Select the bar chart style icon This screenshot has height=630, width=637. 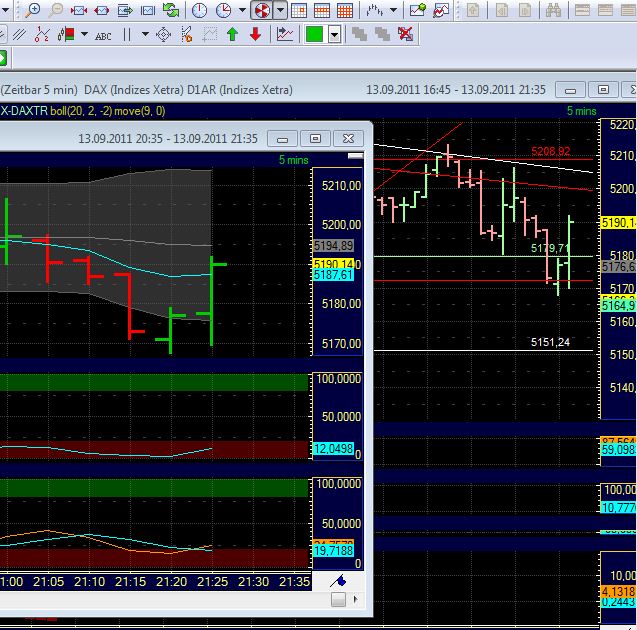pyautogui.click(x=374, y=10)
